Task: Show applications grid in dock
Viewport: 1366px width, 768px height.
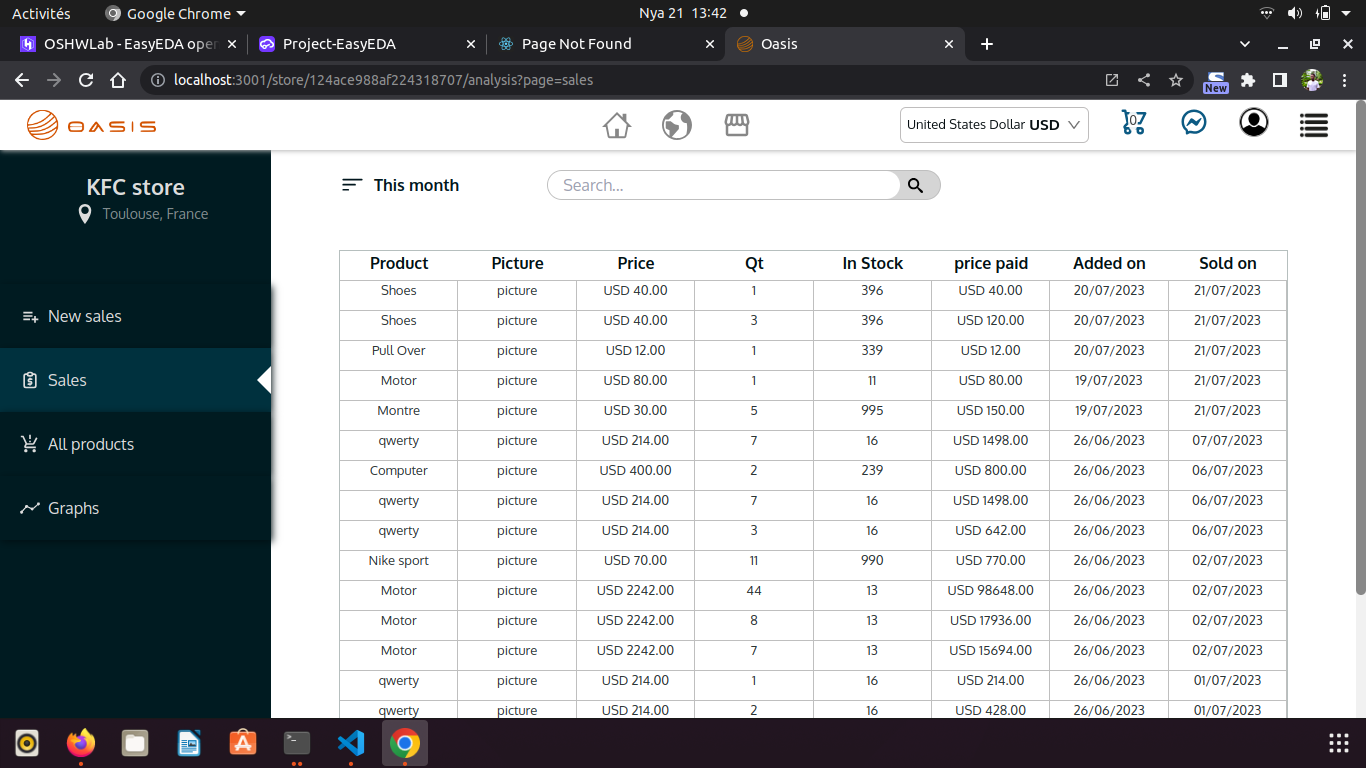Action: point(1339,743)
